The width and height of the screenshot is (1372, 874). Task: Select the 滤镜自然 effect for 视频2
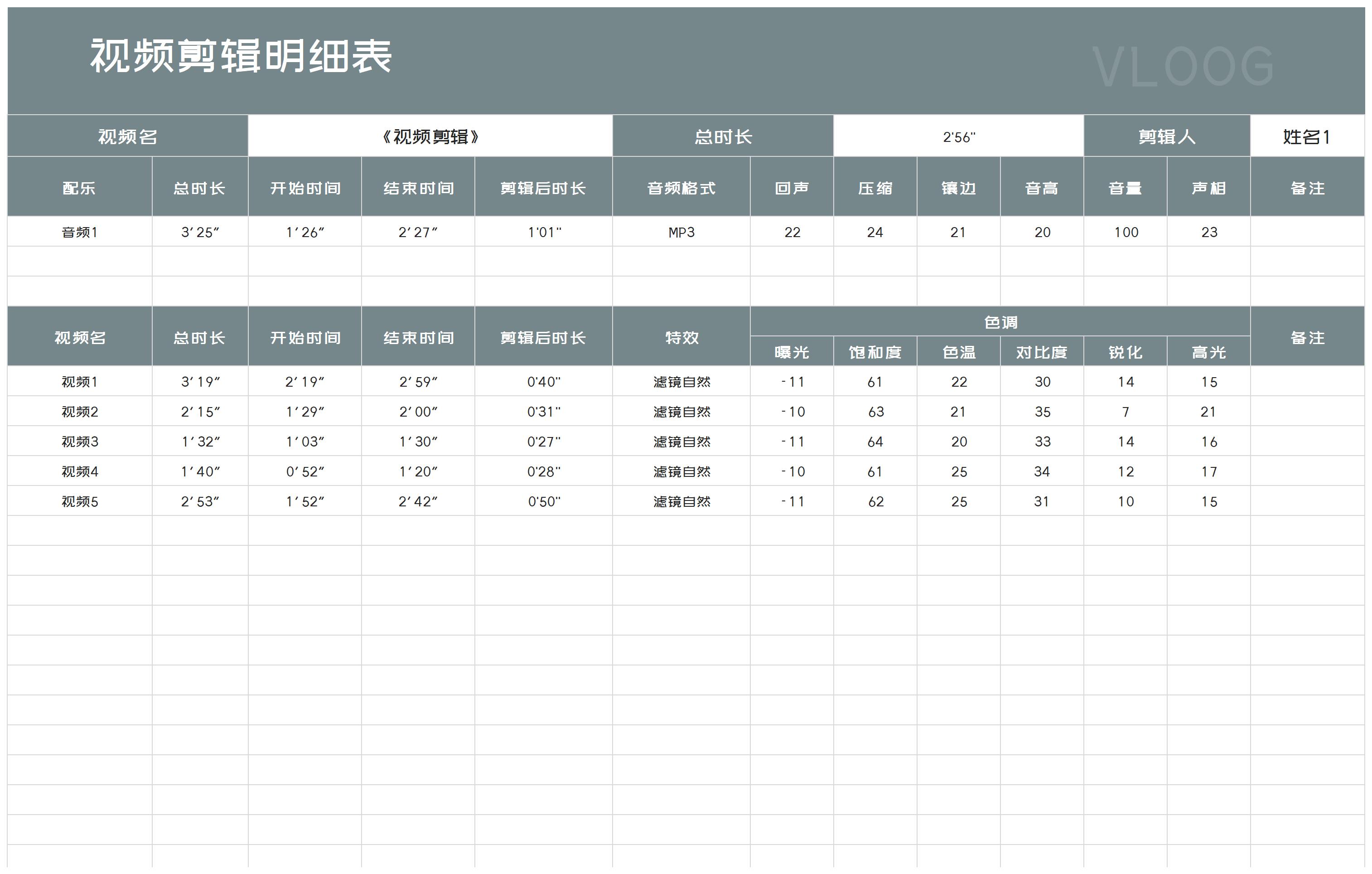(681, 412)
